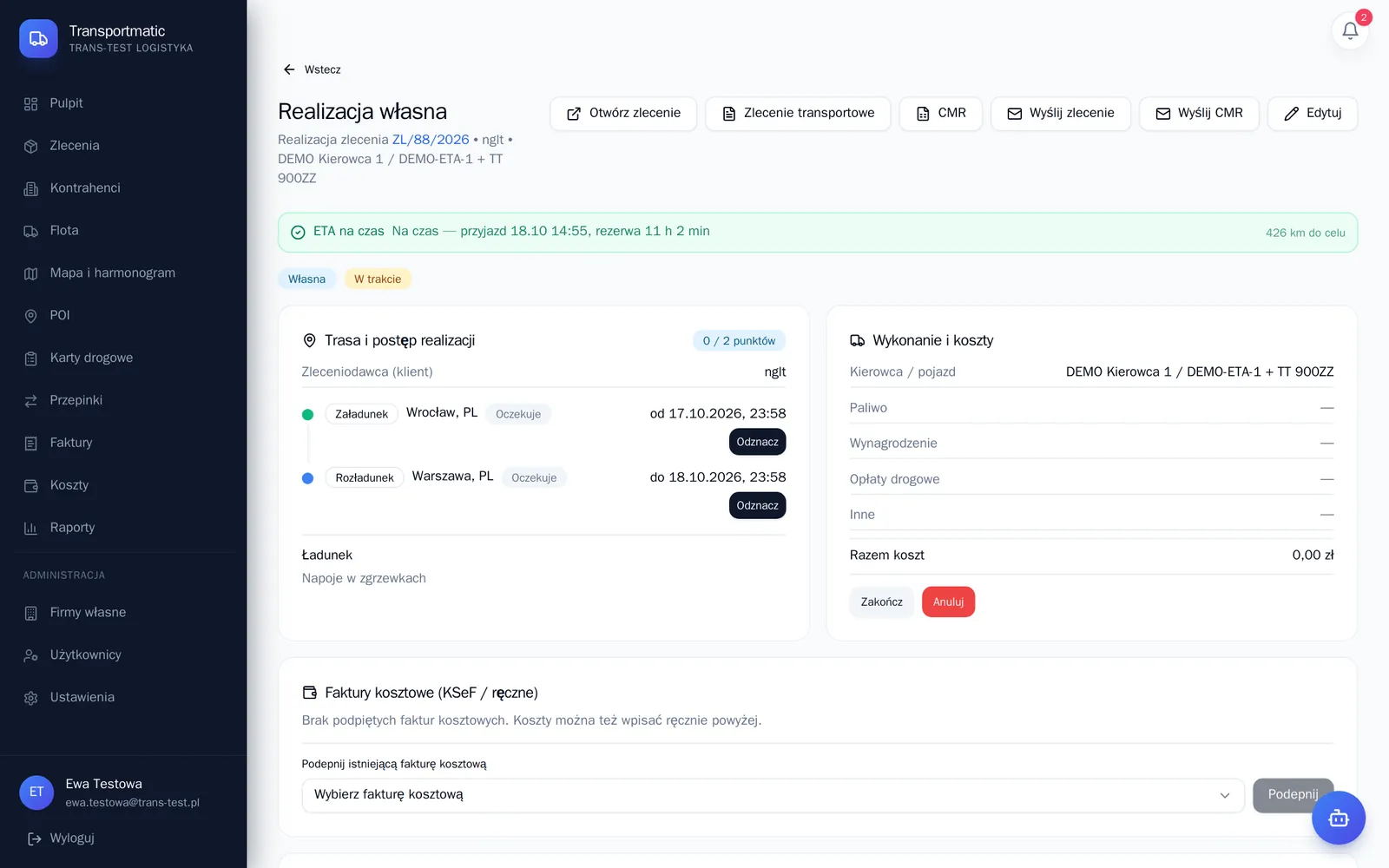Click the Flota truck icon
The image size is (1389, 868).
[x=31, y=231]
